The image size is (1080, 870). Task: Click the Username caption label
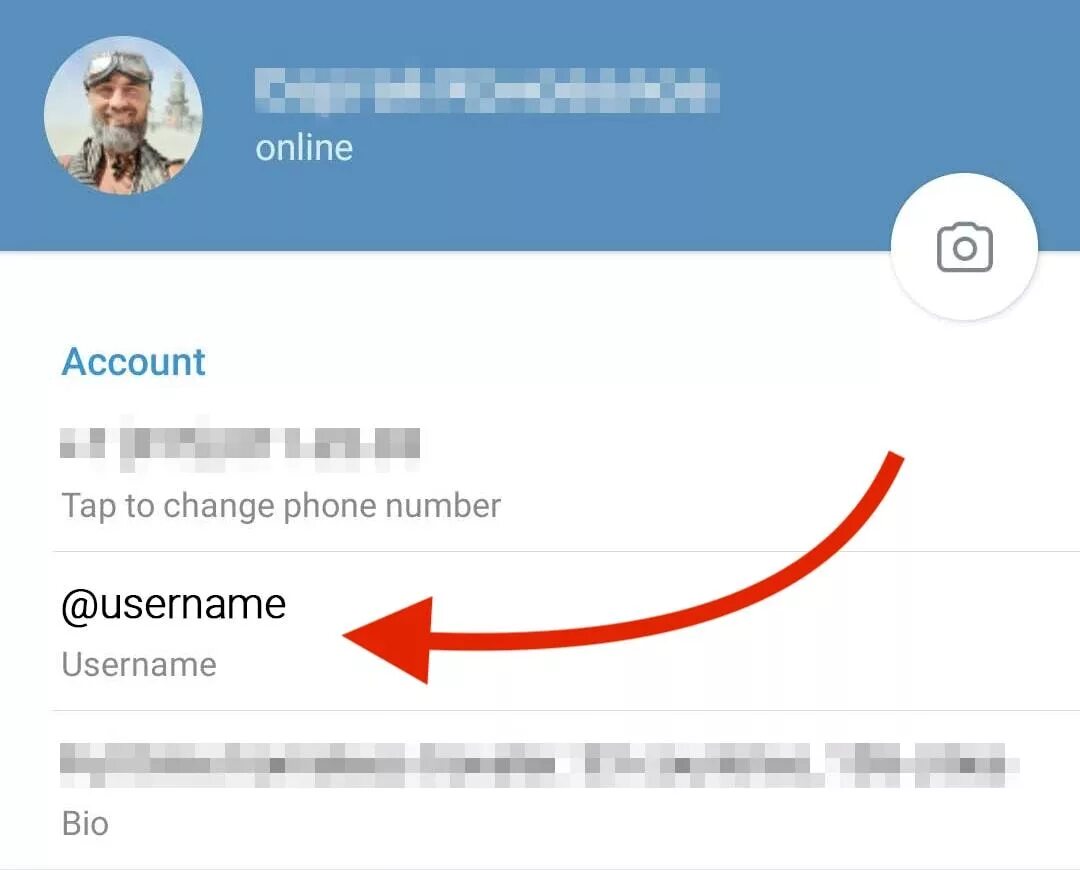[x=139, y=665]
